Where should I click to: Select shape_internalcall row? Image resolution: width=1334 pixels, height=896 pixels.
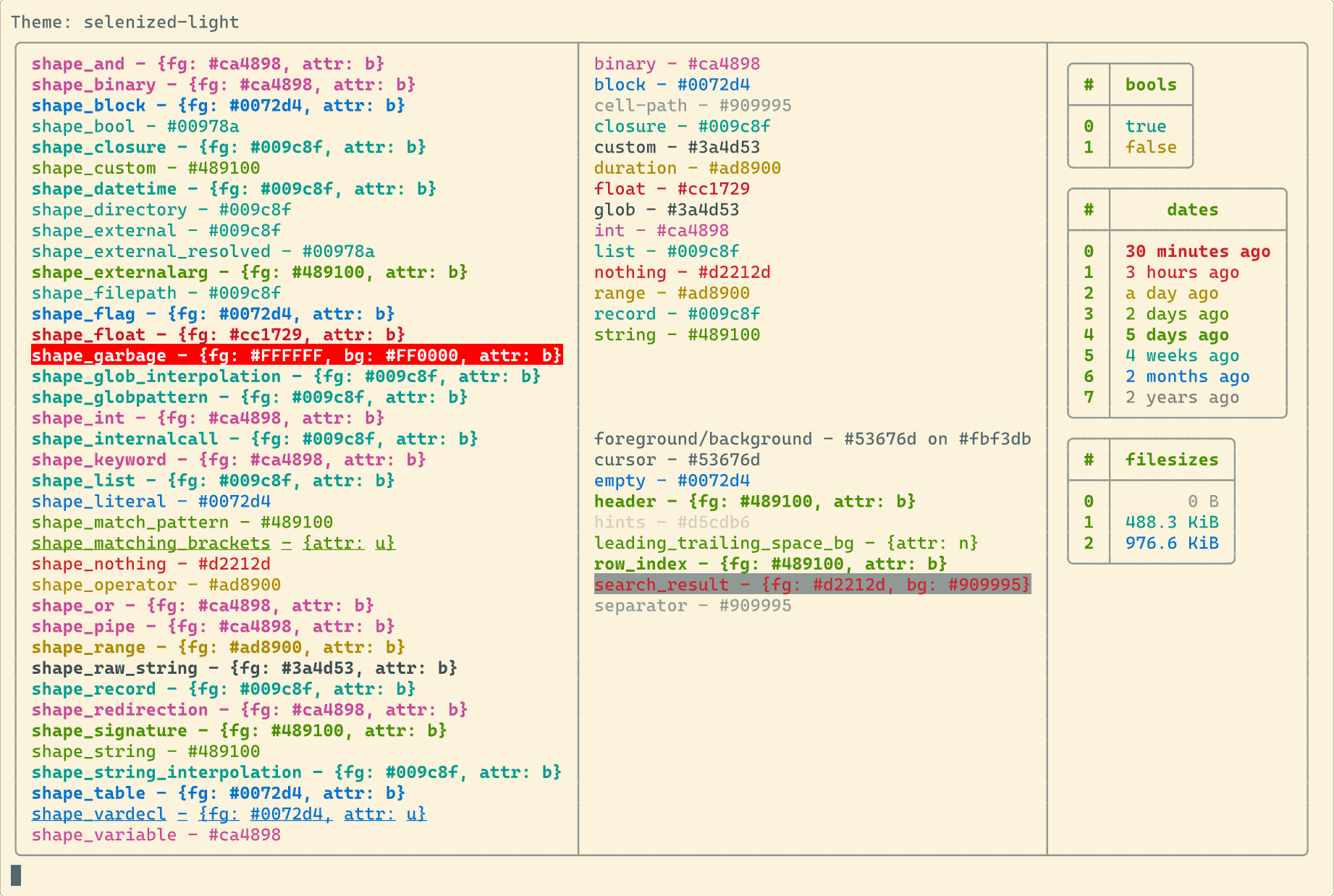tap(255, 439)
